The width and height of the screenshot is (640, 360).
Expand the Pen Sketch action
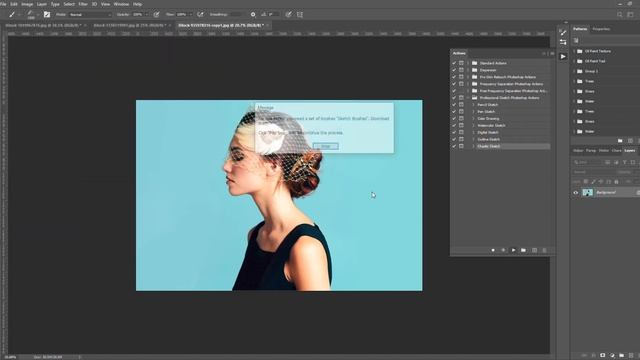pos(473,111)
